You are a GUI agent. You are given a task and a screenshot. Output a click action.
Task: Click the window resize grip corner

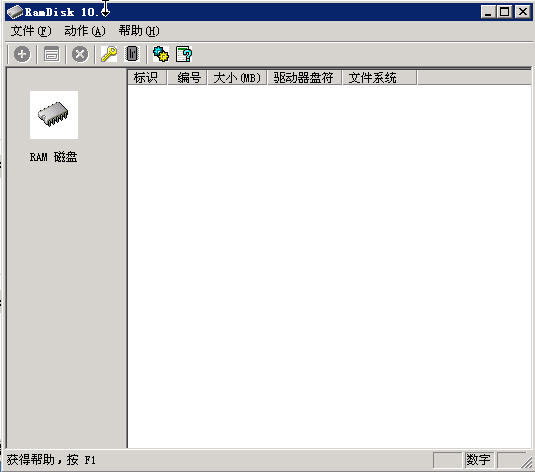(x=527, y=463)
